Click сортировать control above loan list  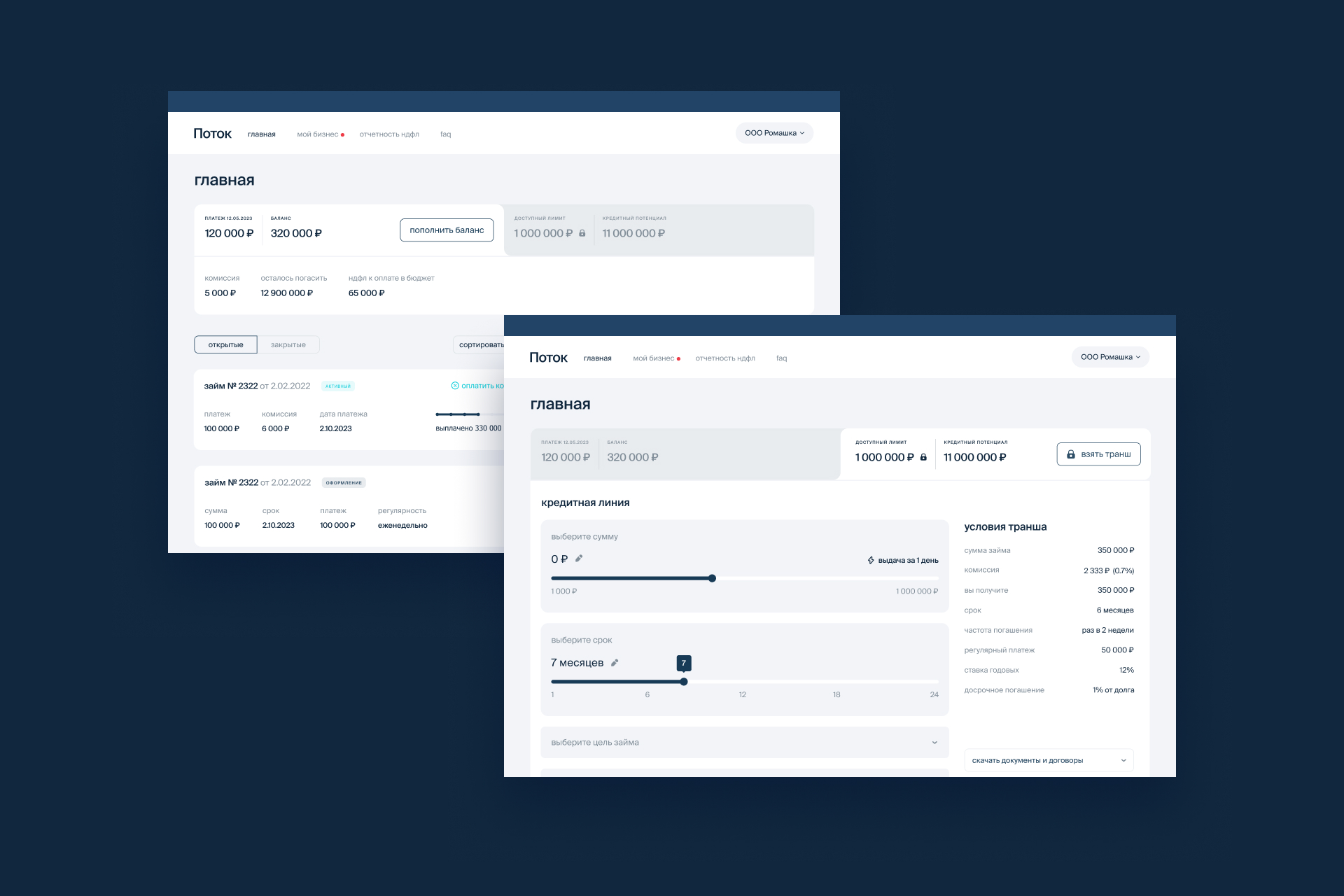point(479,344)
